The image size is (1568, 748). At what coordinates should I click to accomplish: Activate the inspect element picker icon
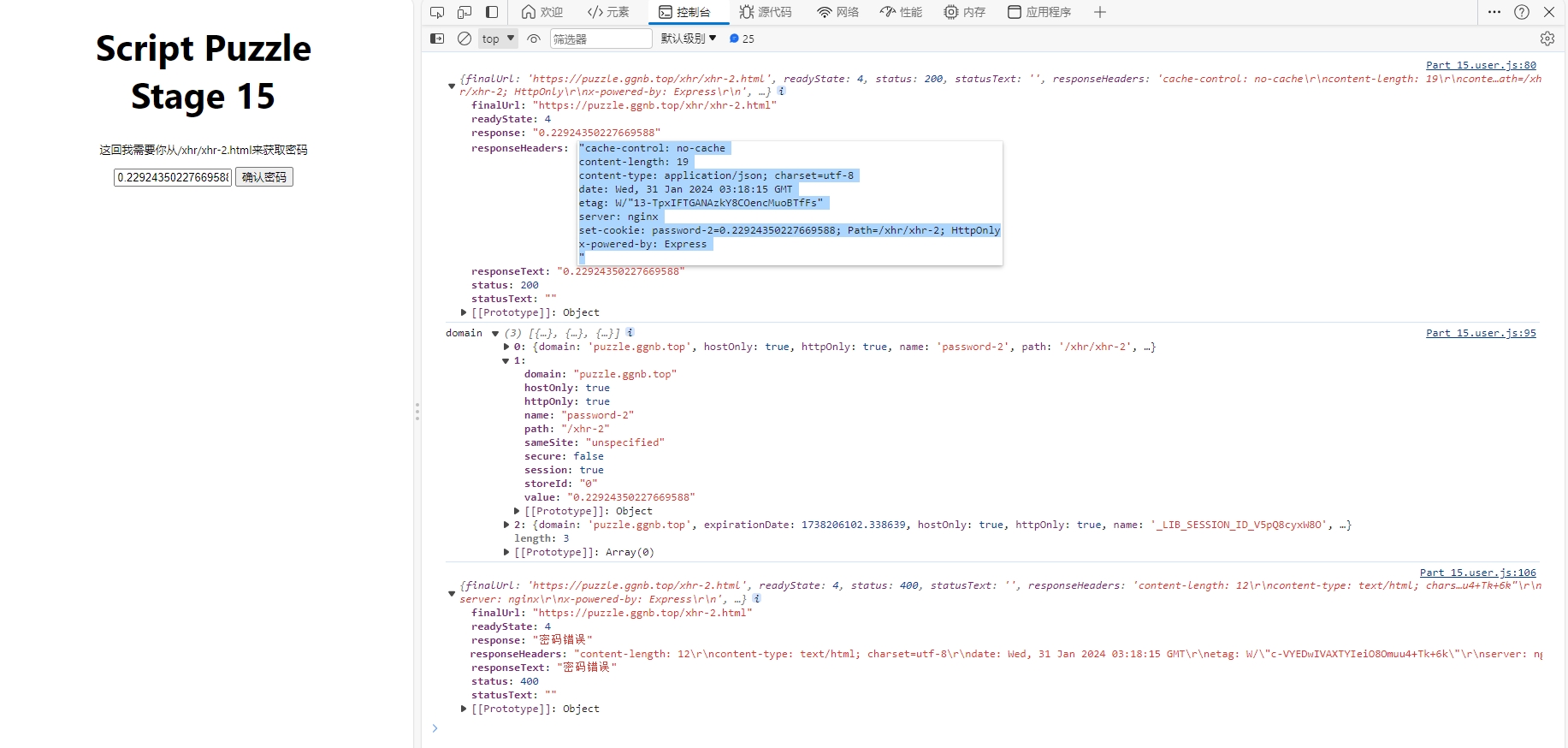coord(437,12)
